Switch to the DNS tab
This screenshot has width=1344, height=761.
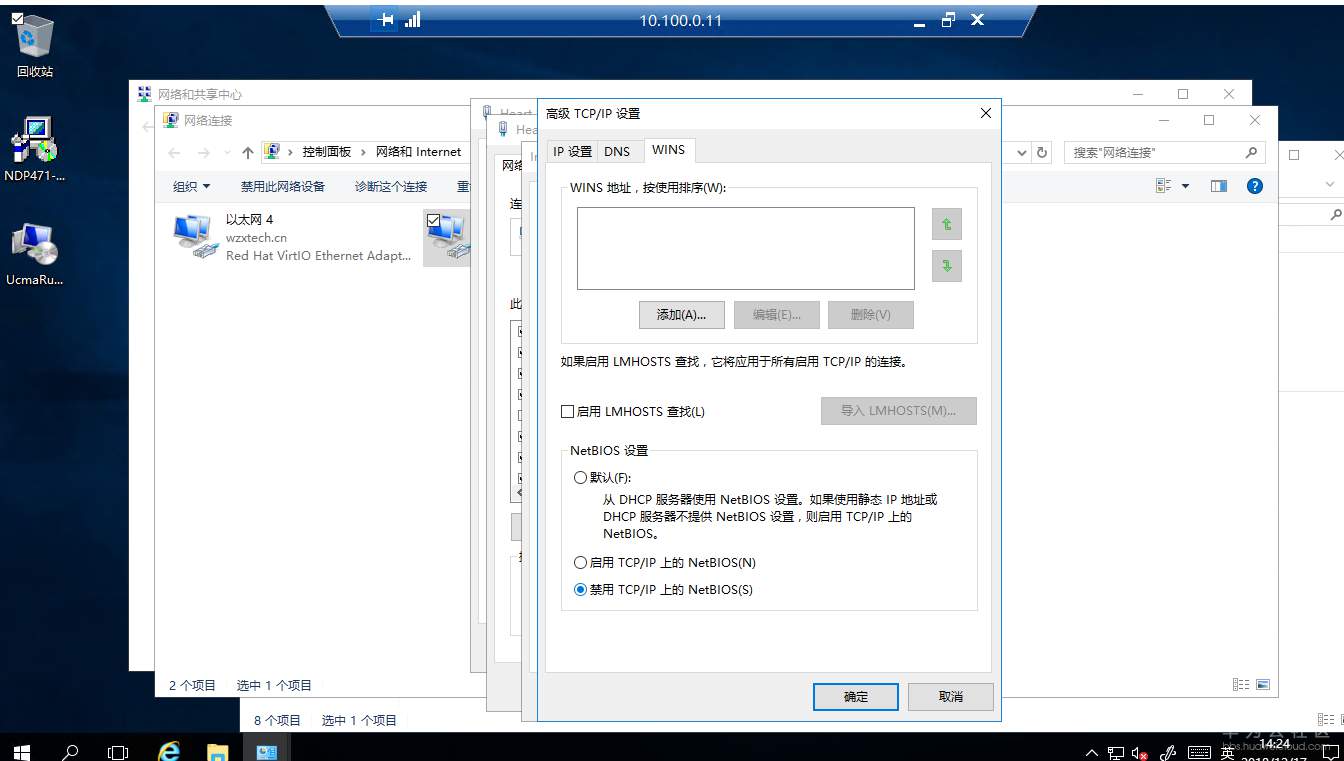click(618, 150)
